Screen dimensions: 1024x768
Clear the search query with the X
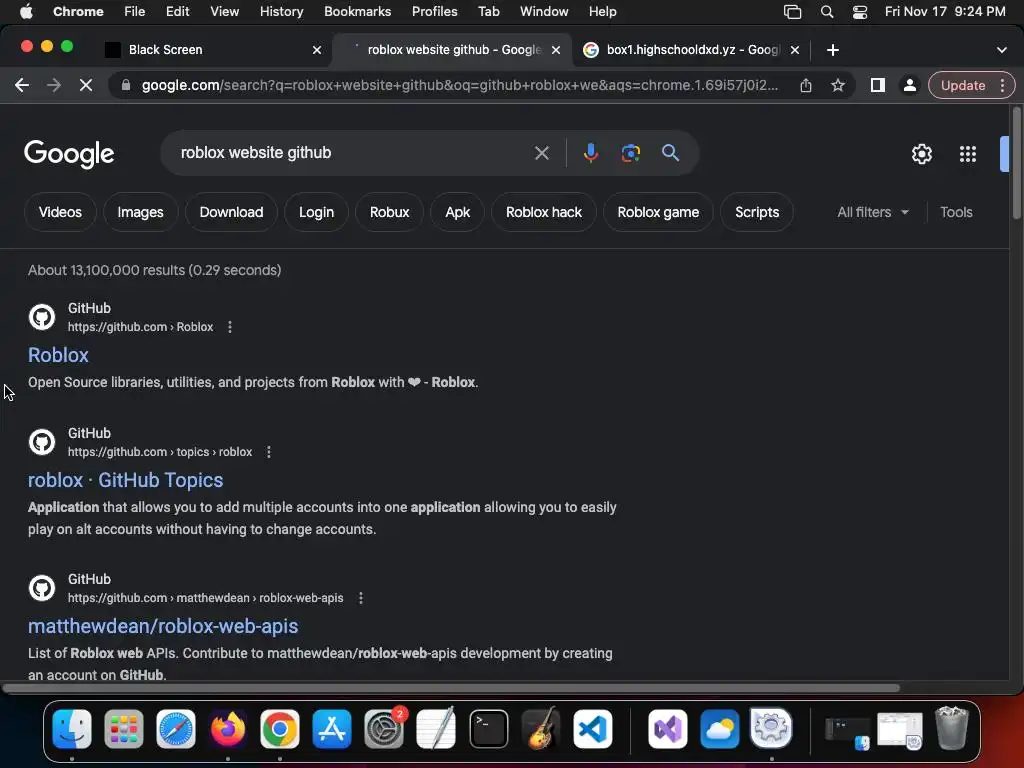pos(541,153)
